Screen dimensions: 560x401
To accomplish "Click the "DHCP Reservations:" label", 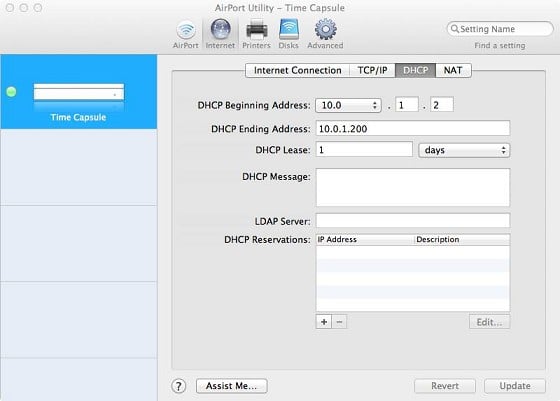I will tap(267, 240).
